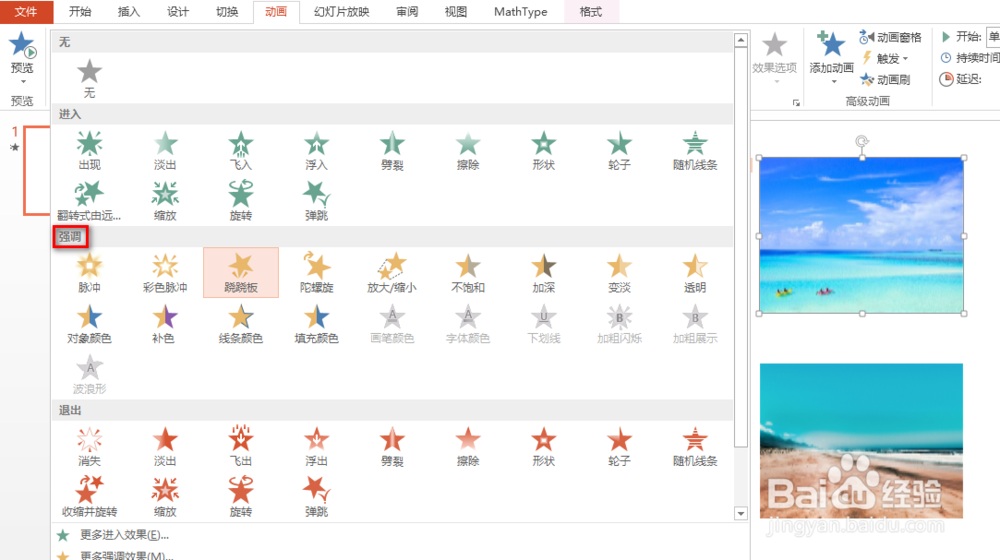The image size is (1000, 560).
Task: Switch to the 设计 ribbon tab
Action: coord(178,11)
